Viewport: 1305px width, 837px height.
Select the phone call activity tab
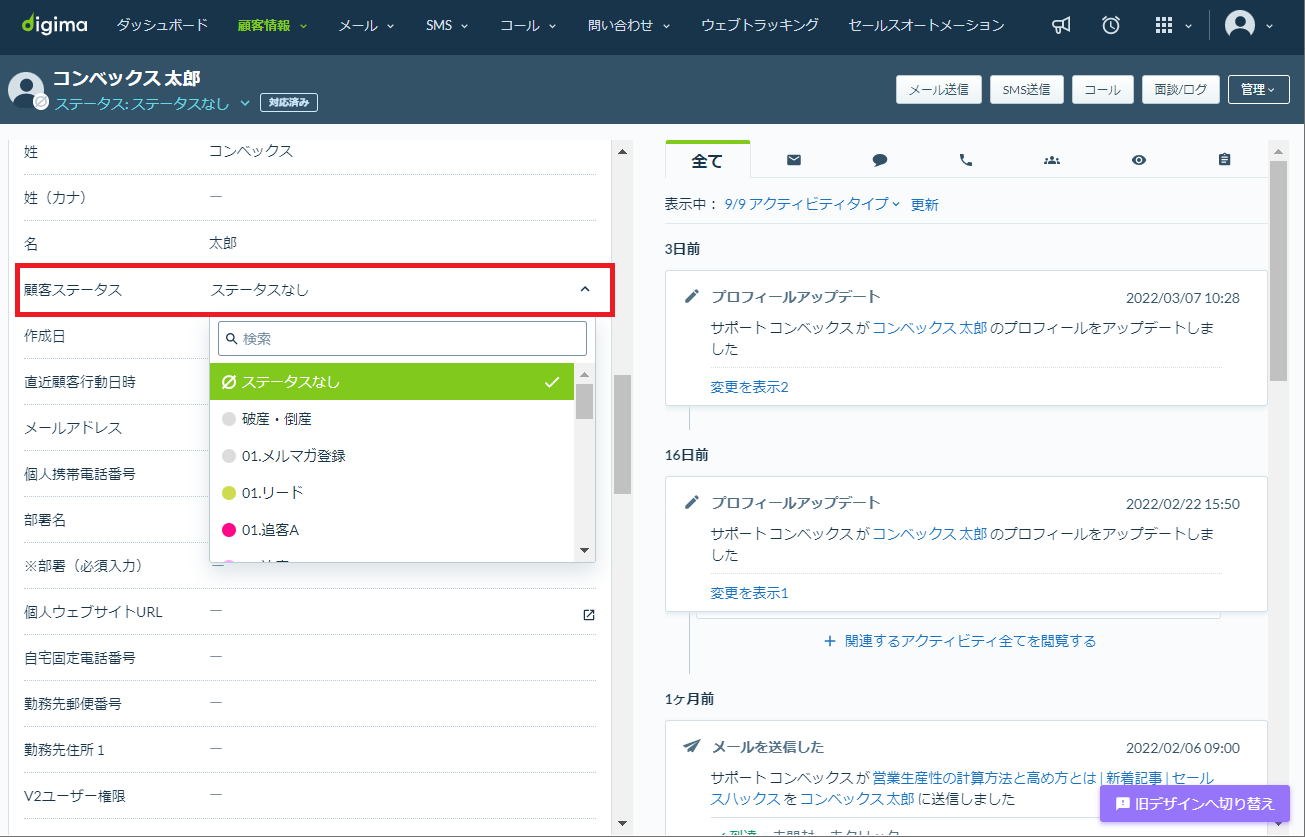coord(966,160)
